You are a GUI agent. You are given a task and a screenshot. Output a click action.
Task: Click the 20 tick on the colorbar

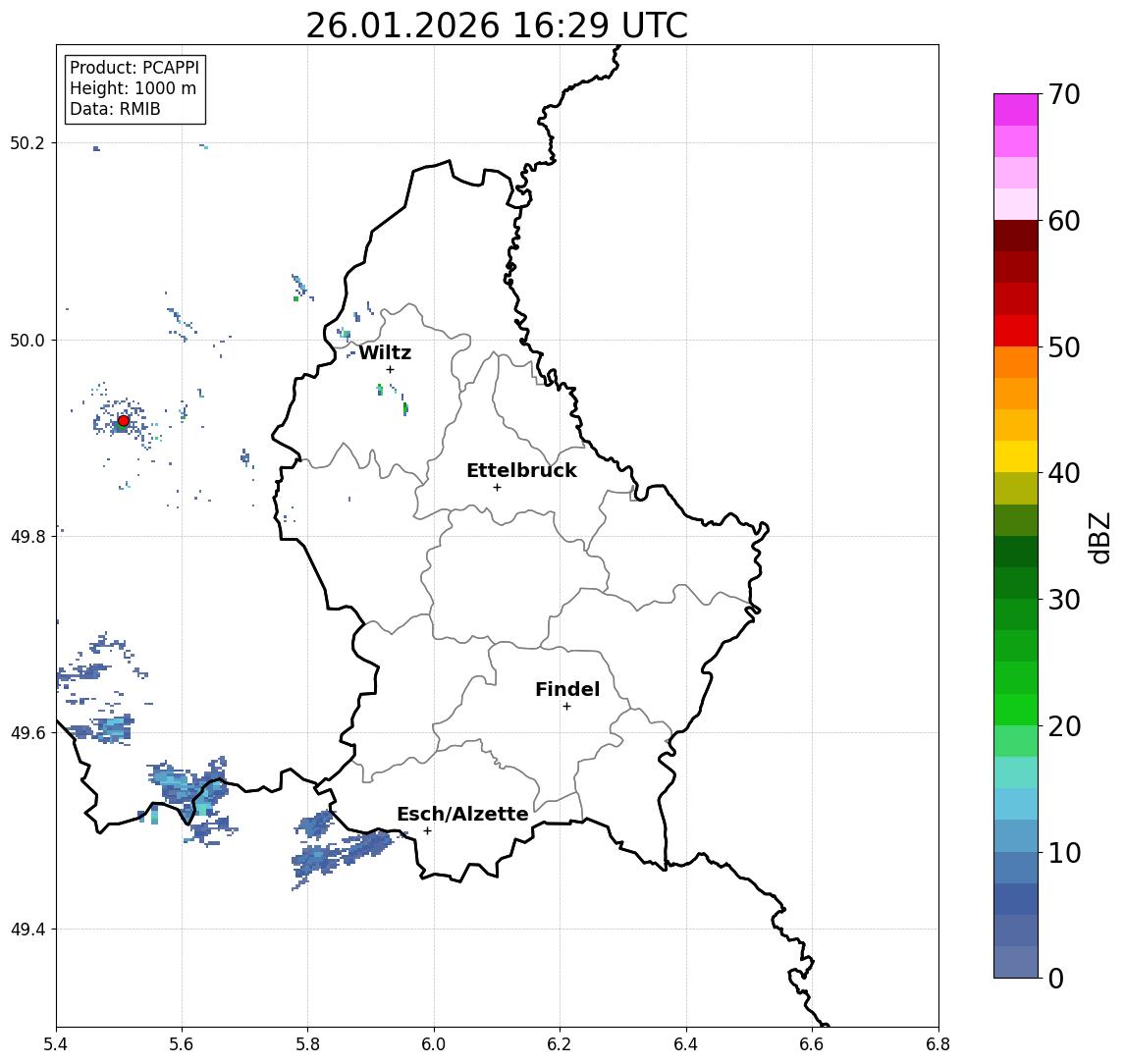coord(1063,725)
